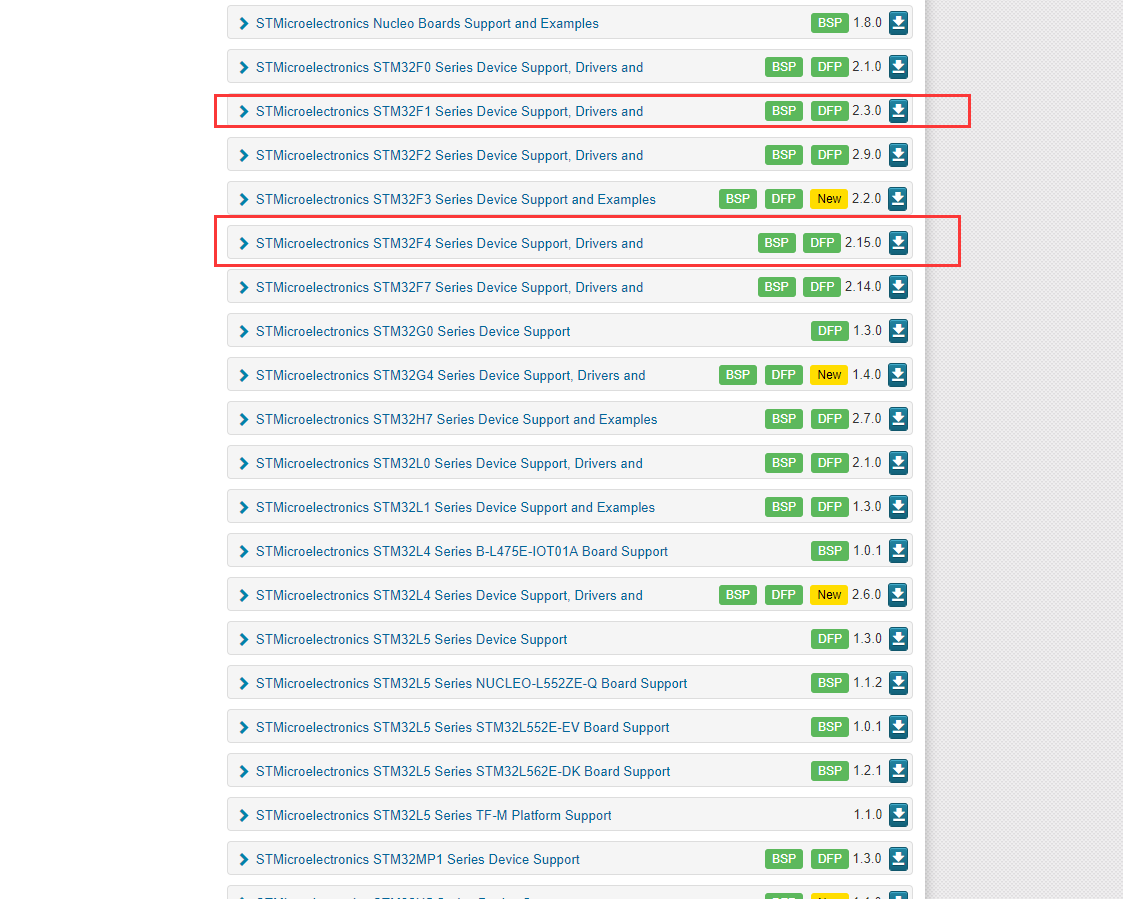
Task: Click version 2.15.0 on STM32F4 row
Action: click(863, 243)
